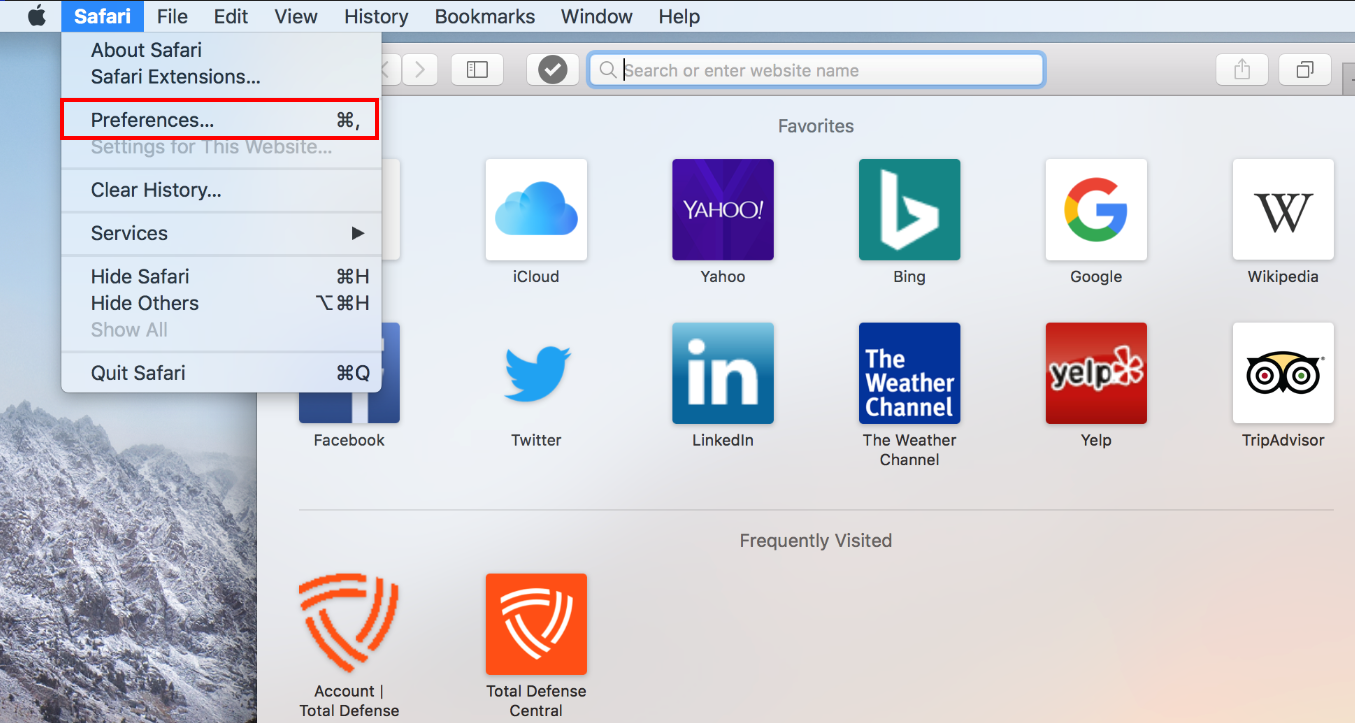Open the Yahoo favorite
The image size is (1355, 723).
pyautogui.click(x=723, y=210)
